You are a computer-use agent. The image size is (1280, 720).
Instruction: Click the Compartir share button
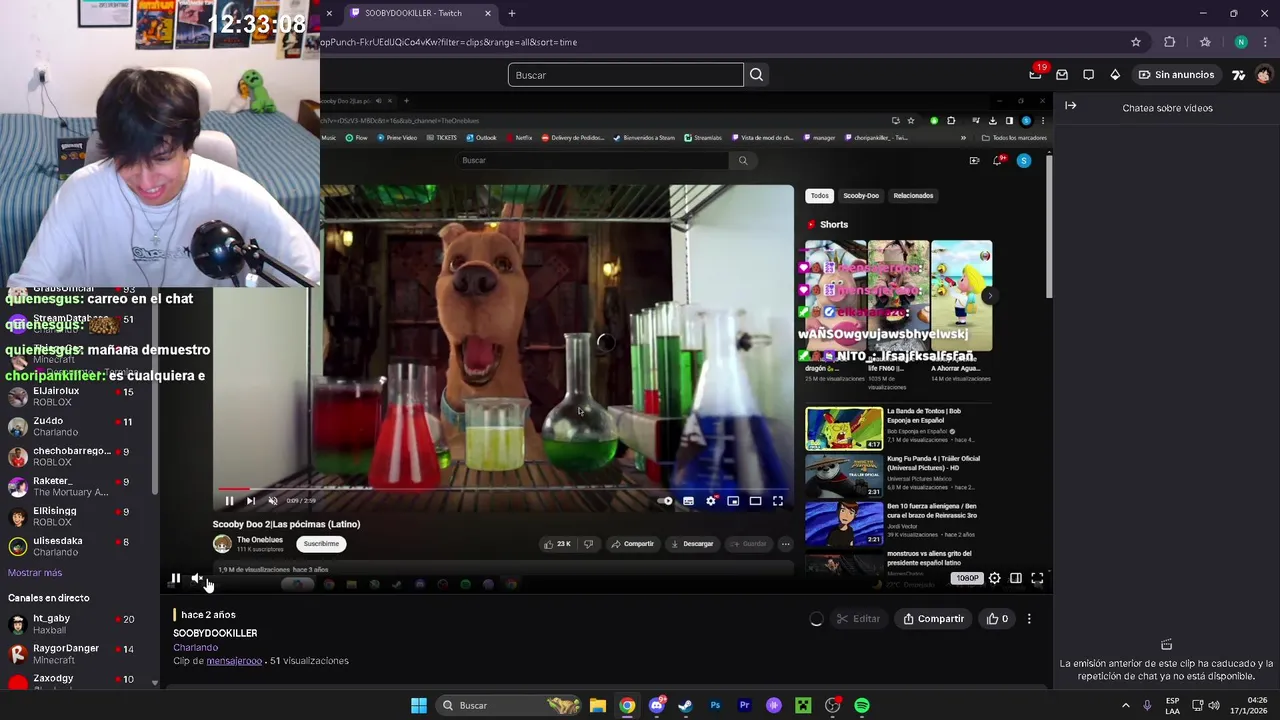coord(933,619)
